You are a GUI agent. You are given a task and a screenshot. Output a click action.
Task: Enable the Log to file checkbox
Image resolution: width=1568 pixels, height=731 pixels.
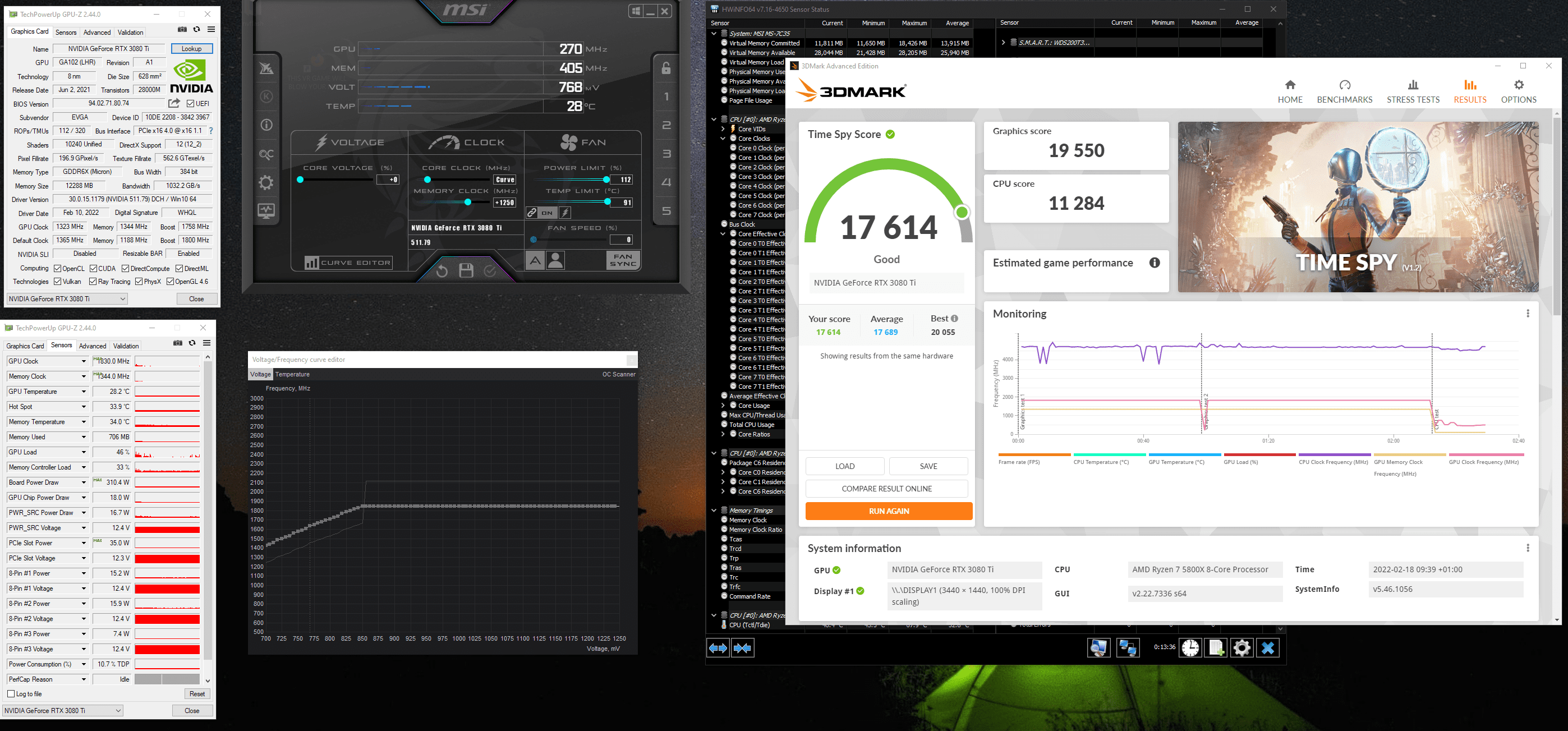point(11,694)
